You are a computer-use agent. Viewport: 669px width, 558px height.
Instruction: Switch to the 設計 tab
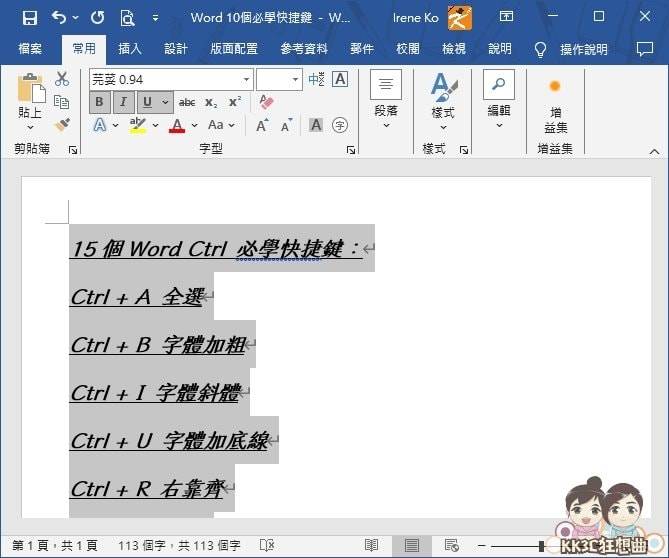(x=176, y=49)
